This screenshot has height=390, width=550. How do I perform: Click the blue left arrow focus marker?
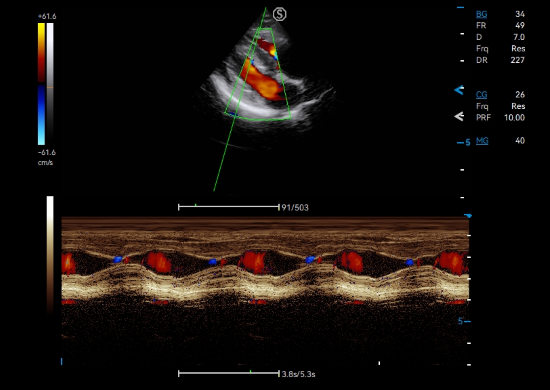(459, 90)
